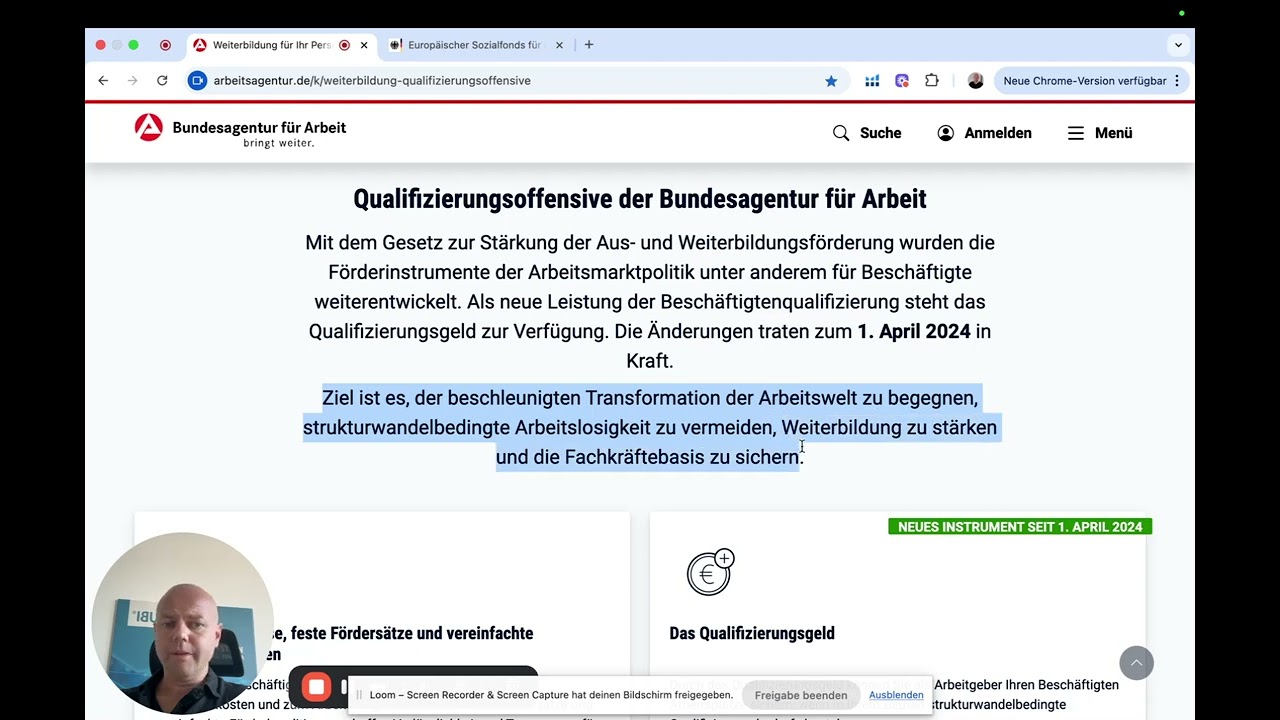Screen dimensions: 1280x720
Task: Click the scroll-to-top arrow button
Action: click(1136, 663)
